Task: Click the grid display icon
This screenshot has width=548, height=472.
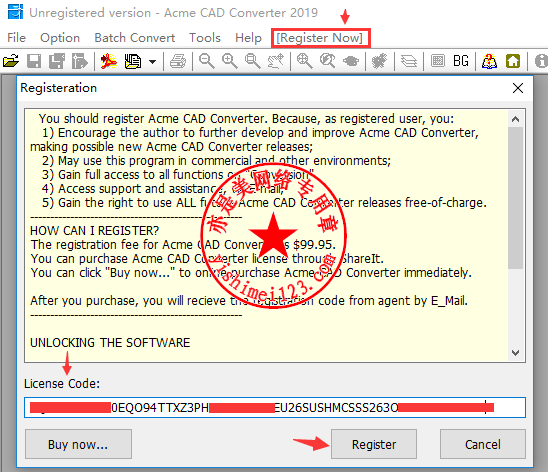Action: [x=438, y=61]
